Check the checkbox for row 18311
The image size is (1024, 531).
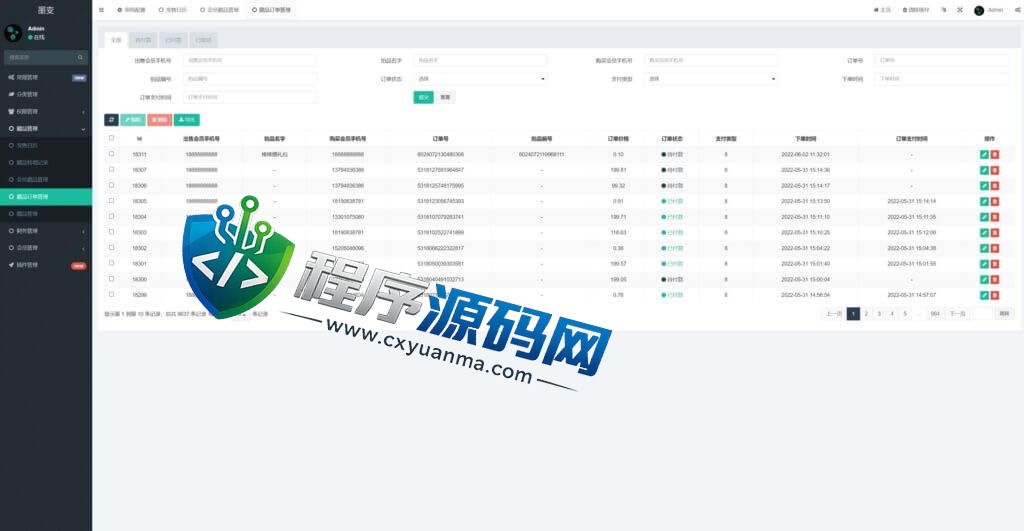point(111,154)
